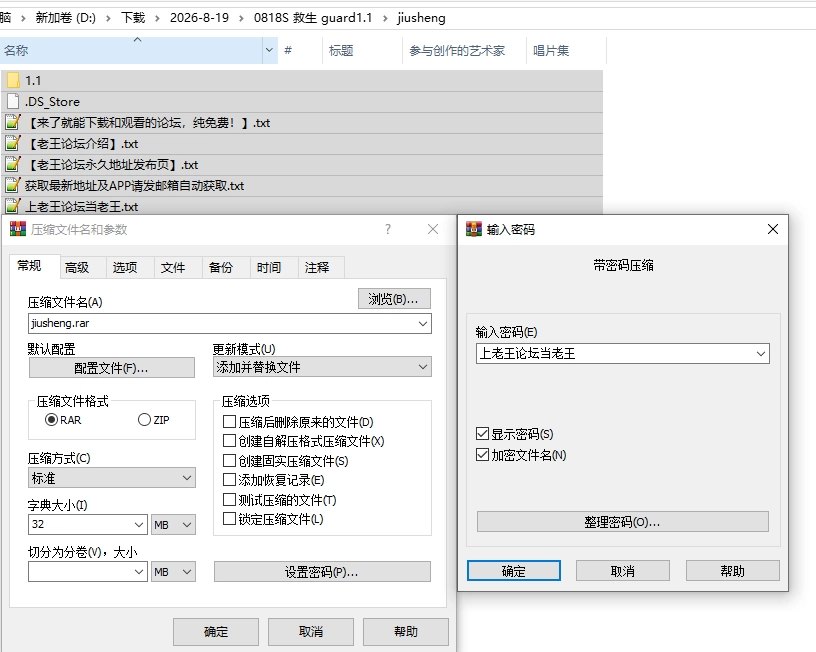Close the 压缩文件名和参数 dialog
Viewport: 816px width, 652px height.
(433, 229)
